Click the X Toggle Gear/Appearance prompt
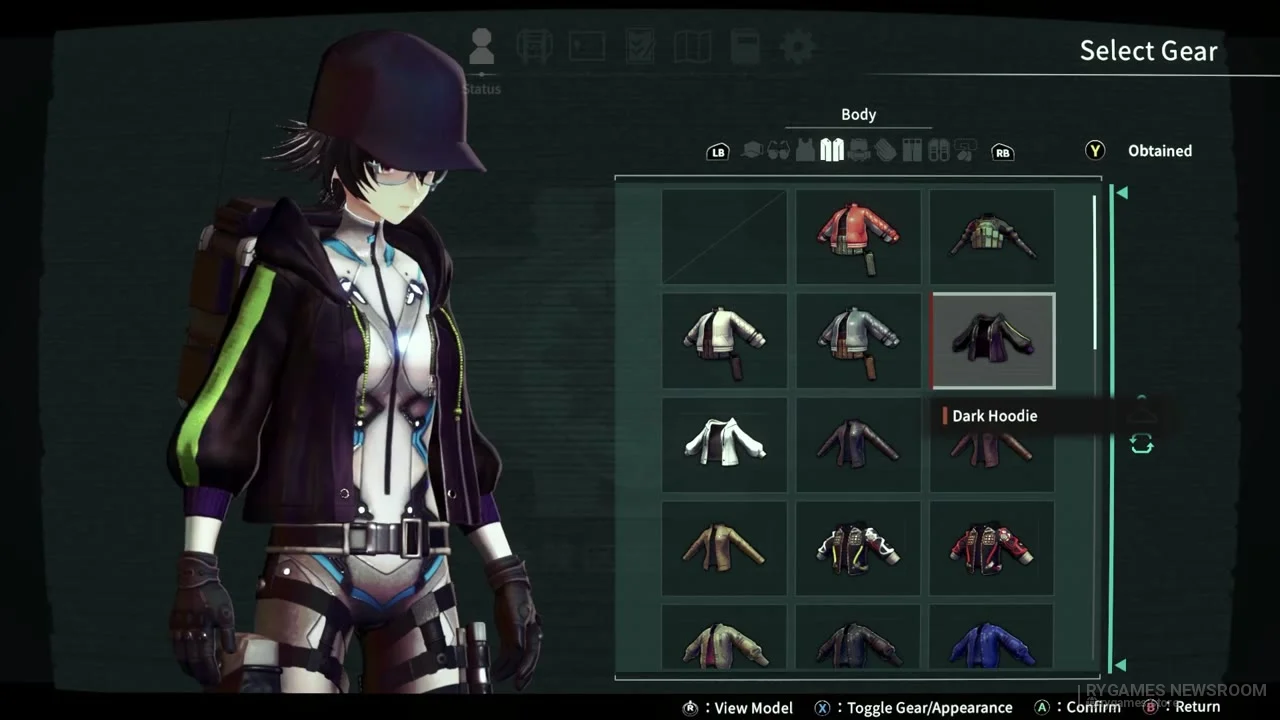The width and height of the screenshot is (1280, 720). coord(913,707)
